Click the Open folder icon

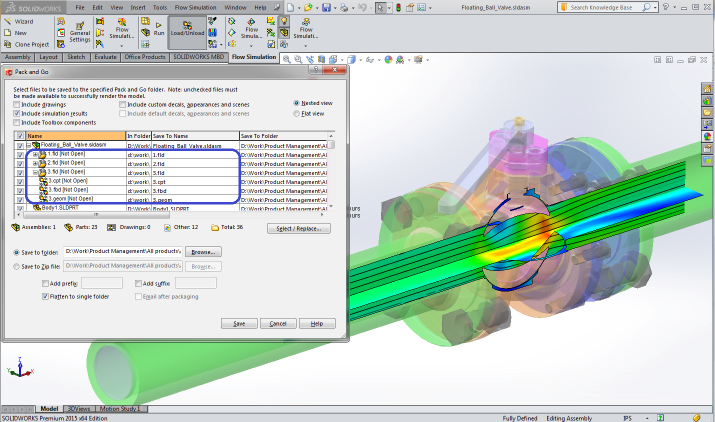tap(308, 8)
